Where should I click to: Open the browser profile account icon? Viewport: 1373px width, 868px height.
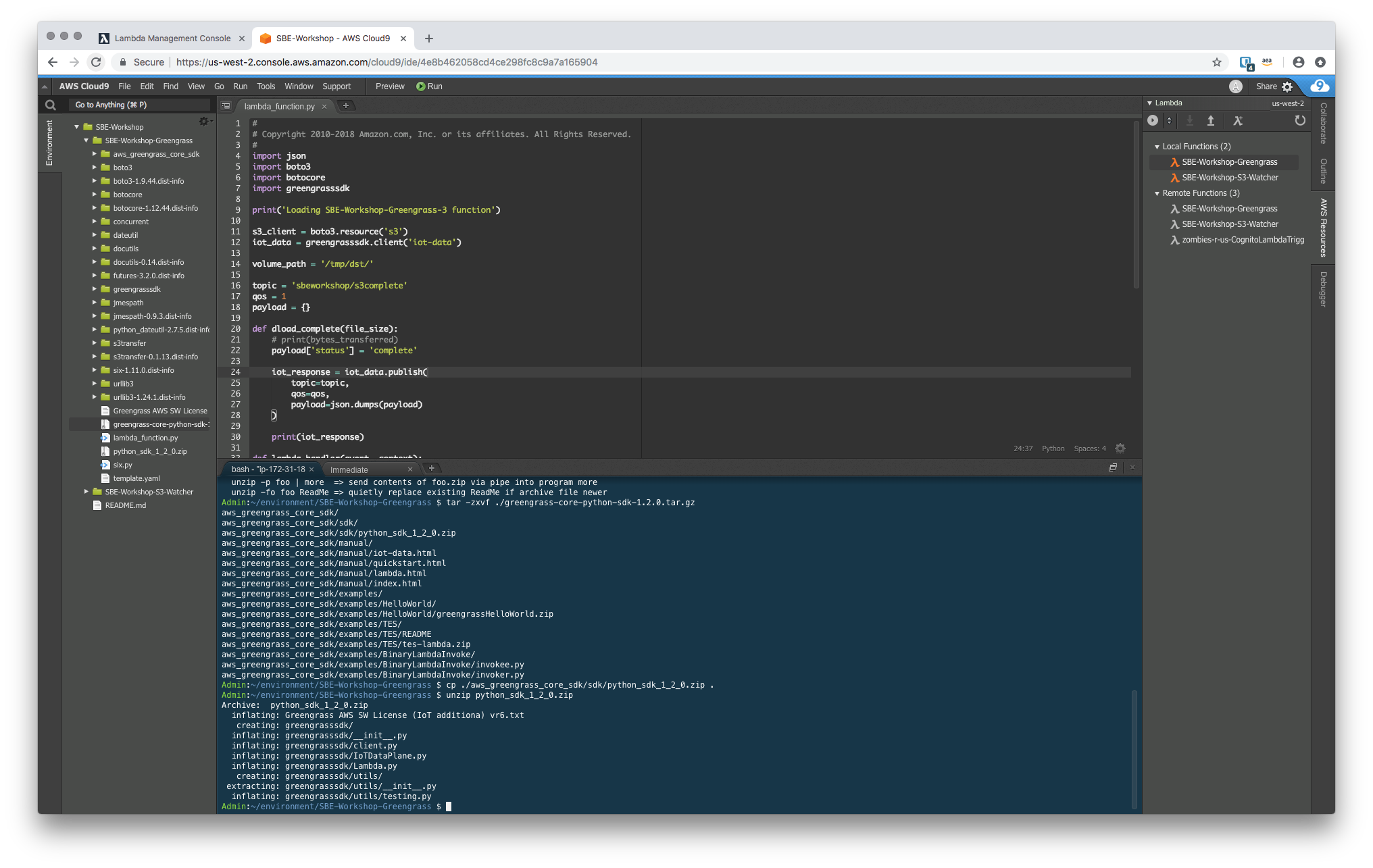tap(1299, 62)
